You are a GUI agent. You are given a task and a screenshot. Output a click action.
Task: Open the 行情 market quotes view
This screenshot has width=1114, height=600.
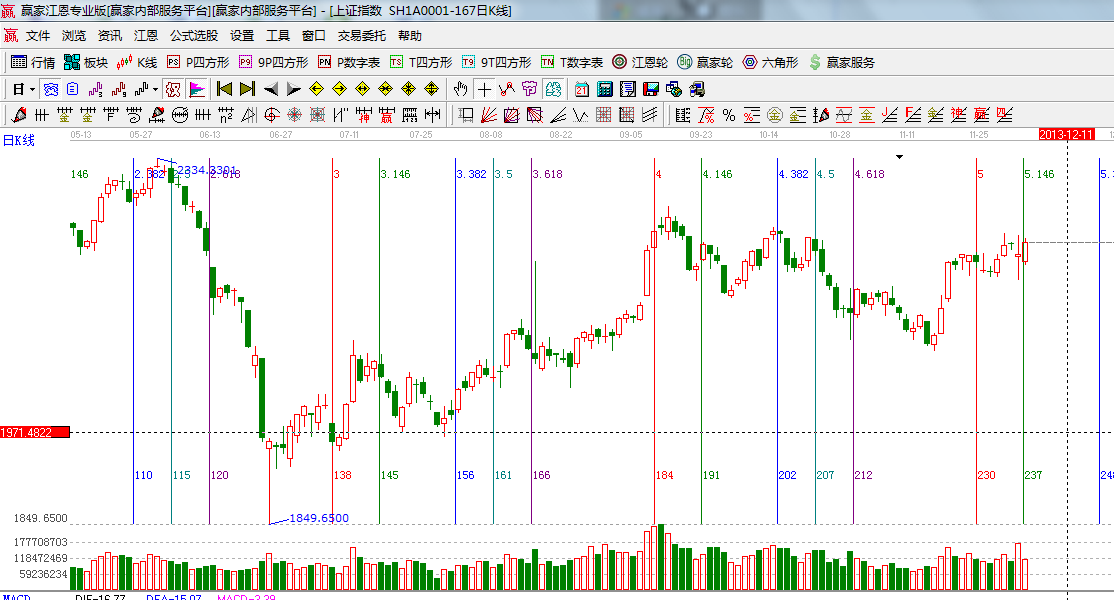33,62
